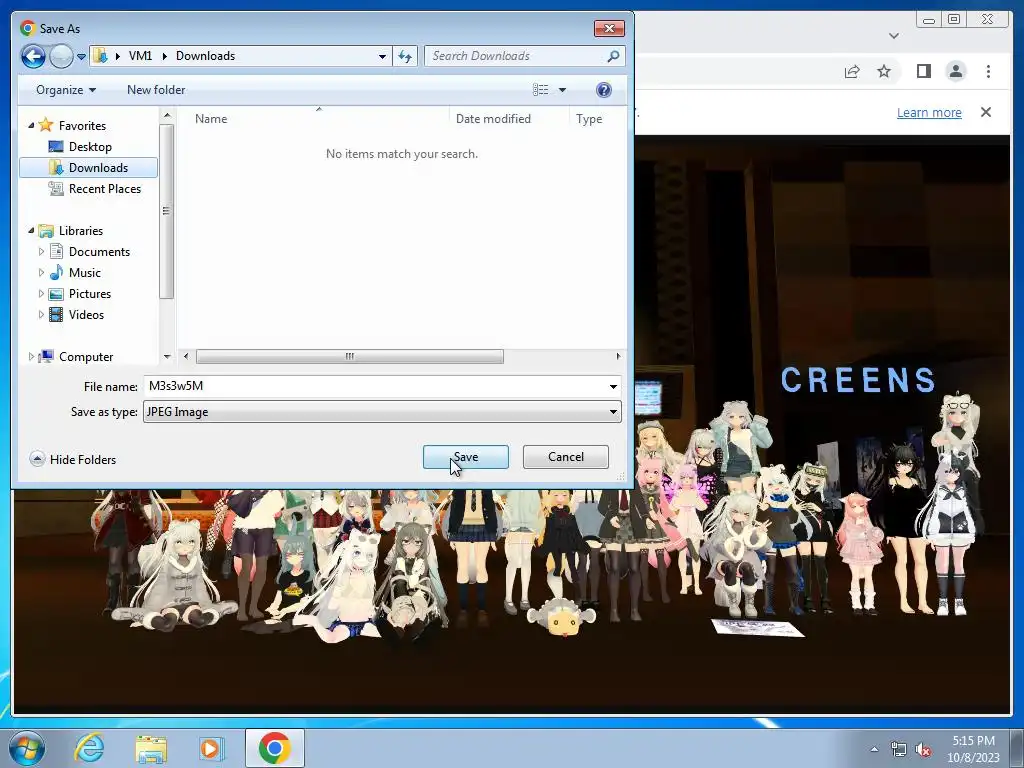
Task: Click the right arrow of horizontal scrollbar
Action: click(x=618, y=357)
